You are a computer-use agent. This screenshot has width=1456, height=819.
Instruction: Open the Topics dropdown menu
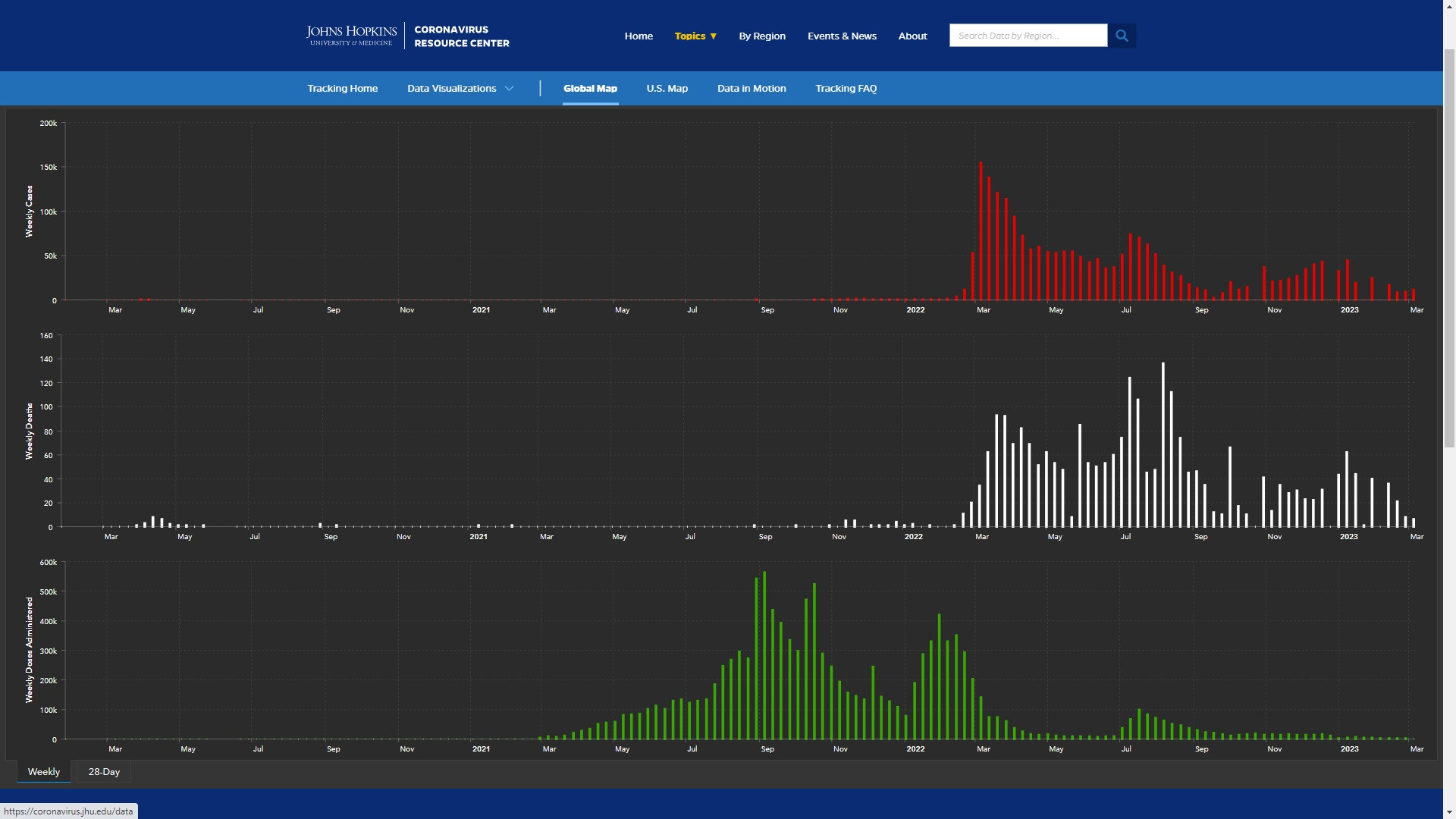695,36
